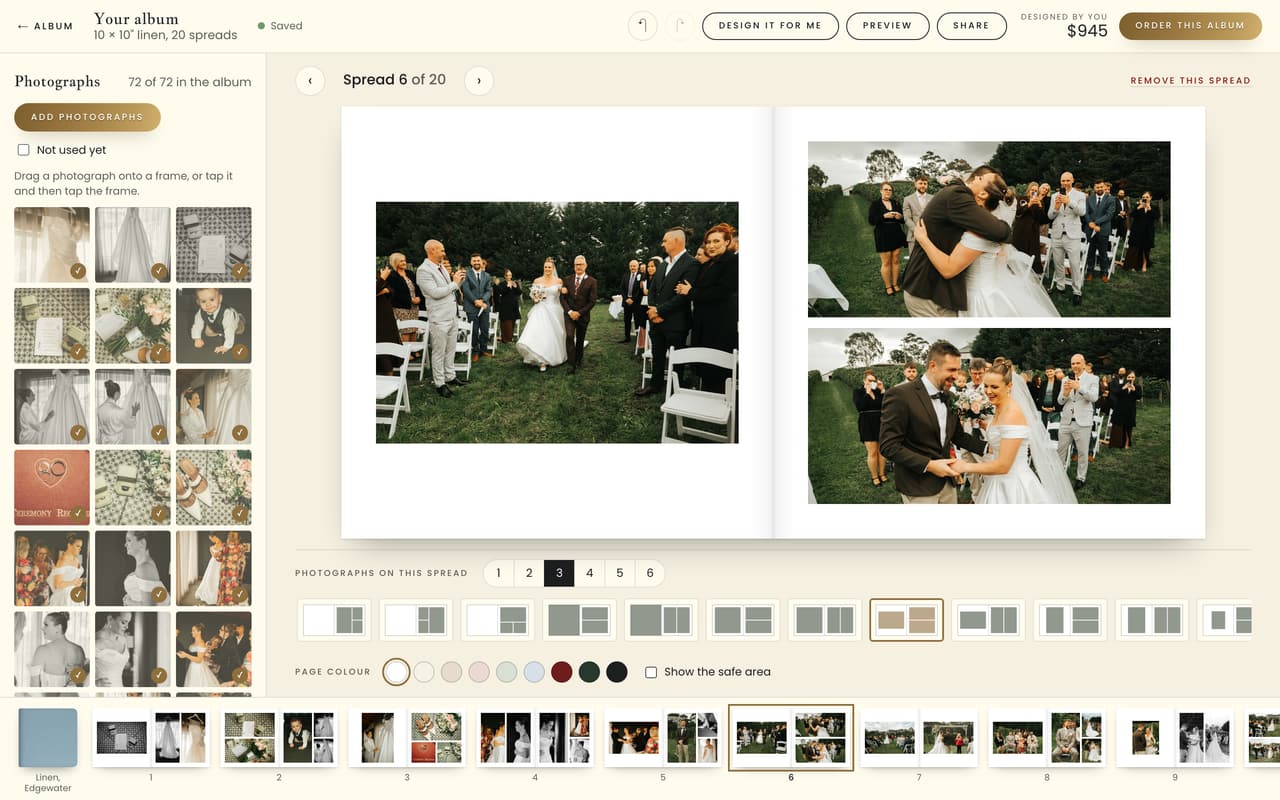The height and width of the screenshot is (800, 1280).
Task: Click the 'Your album' title
Action: (x=136, y=19)
